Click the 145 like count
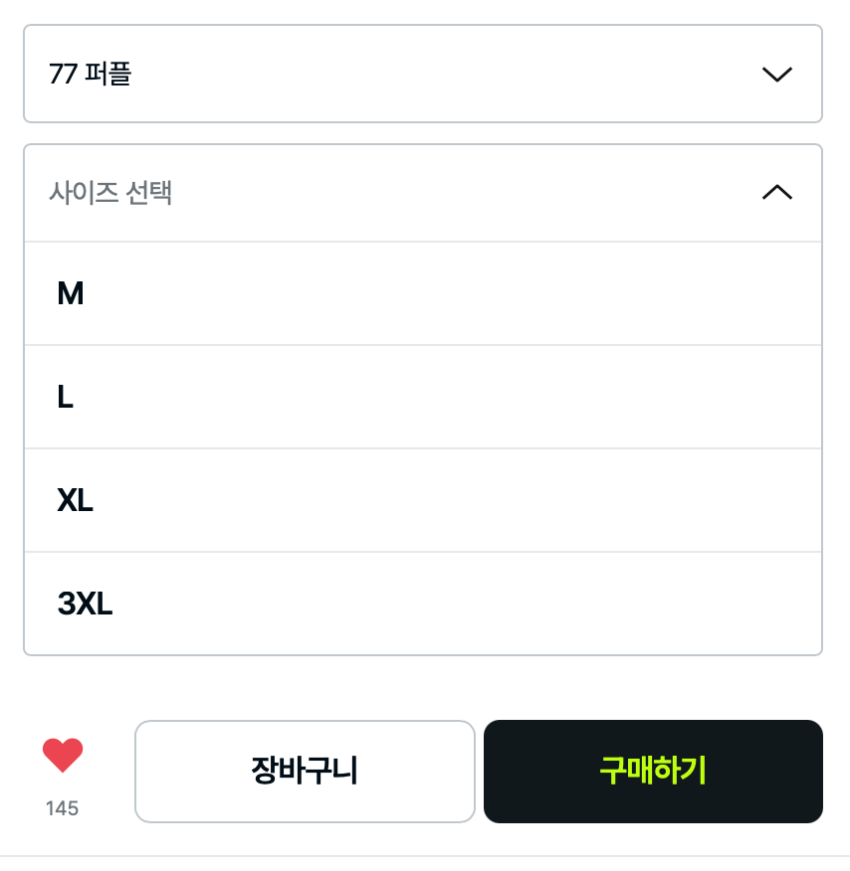Screen dimensions: 850x871 click(62, 808)
